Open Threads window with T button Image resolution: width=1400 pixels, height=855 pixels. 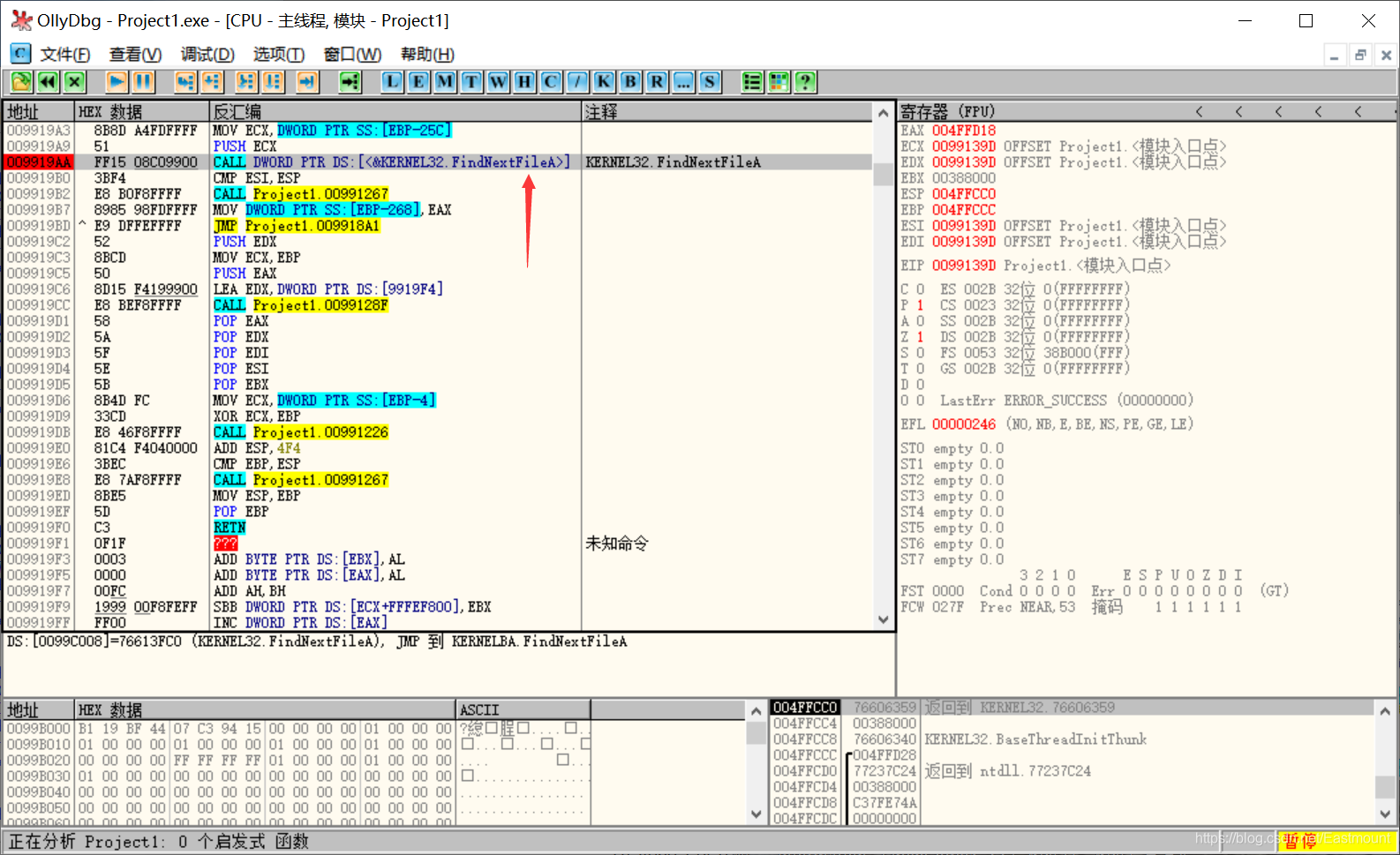[471, 82]
